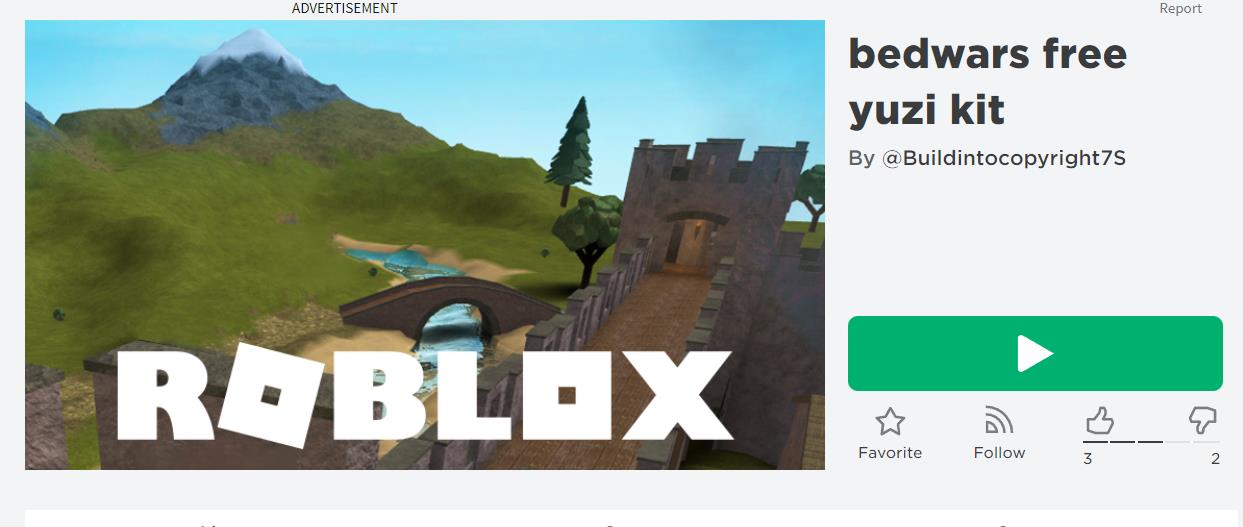Dislike the game with thumbs down
Viewport: 1243px width, 527px height.
1203,420
